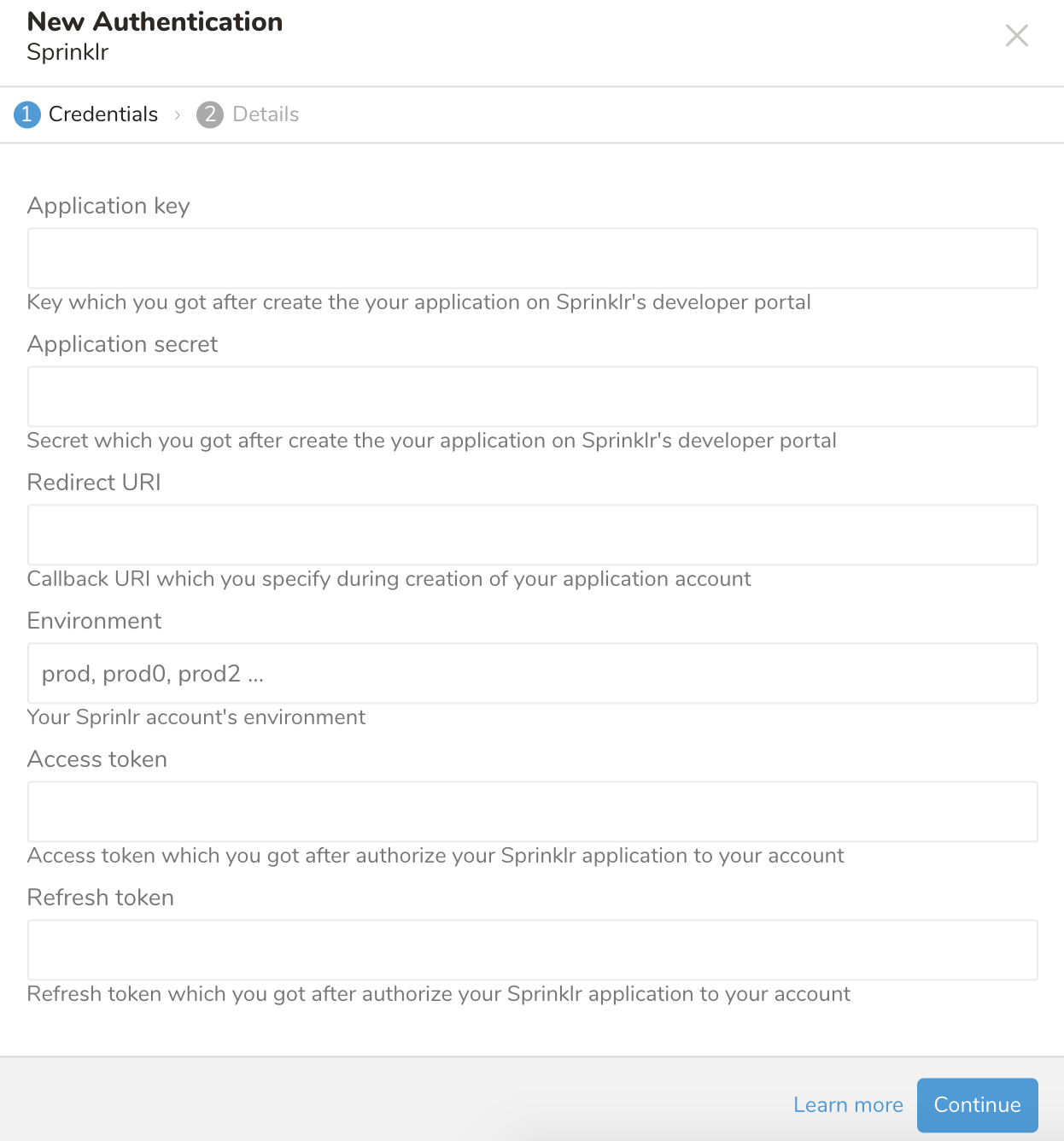Click the Application key label

click(108, 206)
